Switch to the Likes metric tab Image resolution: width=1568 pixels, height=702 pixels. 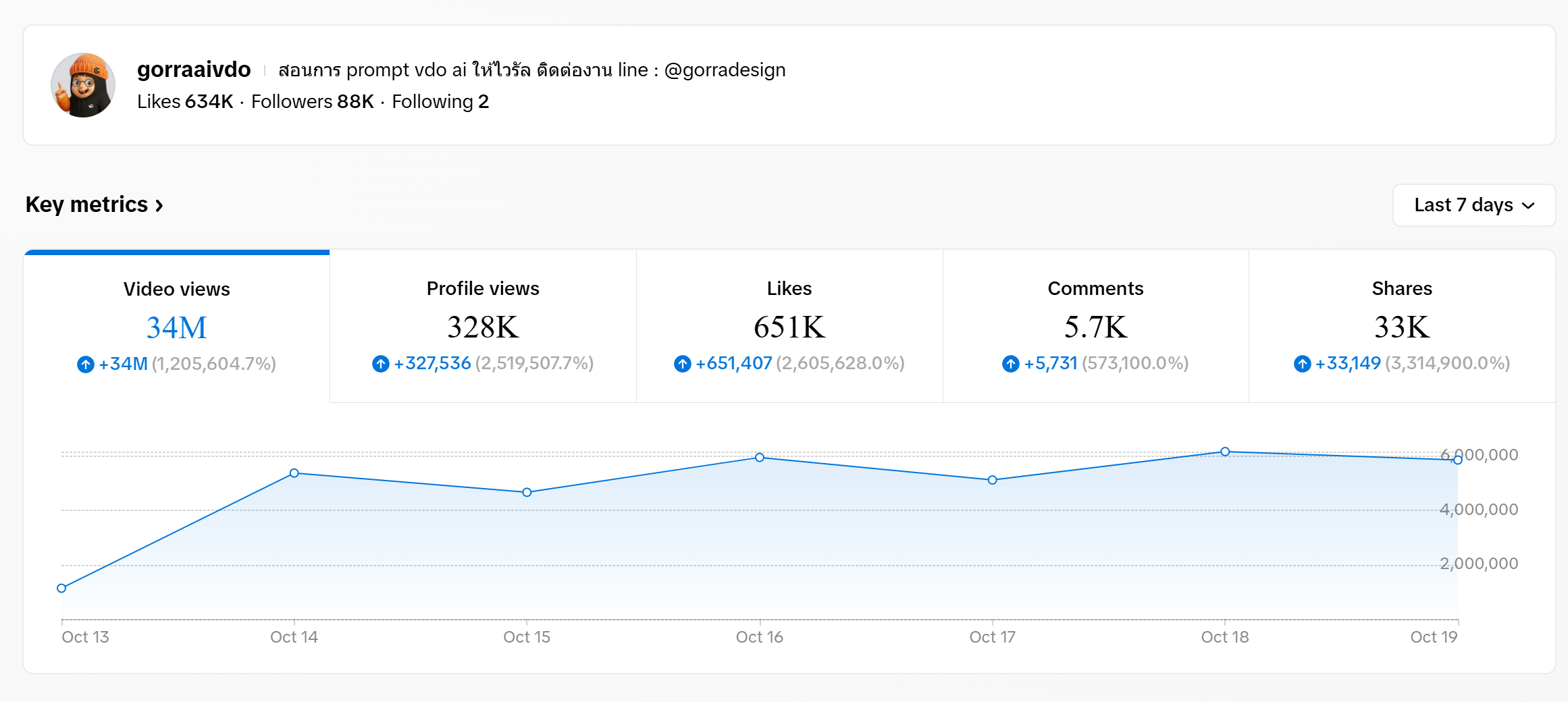789,327
